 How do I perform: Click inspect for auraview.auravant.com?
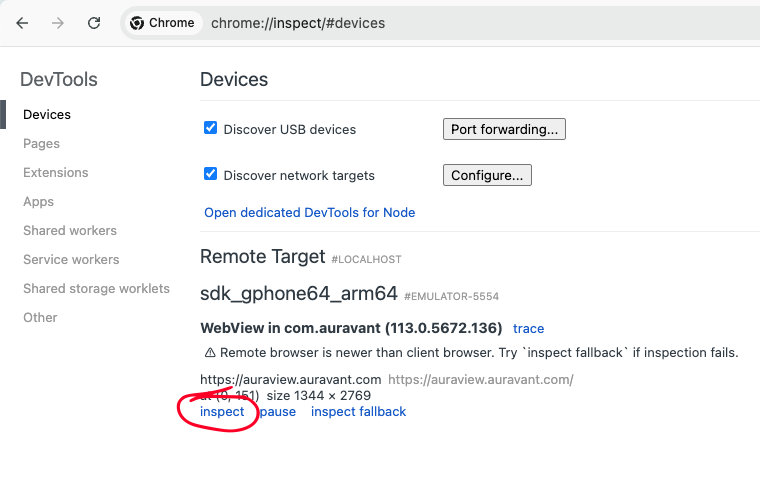[222, 412]
